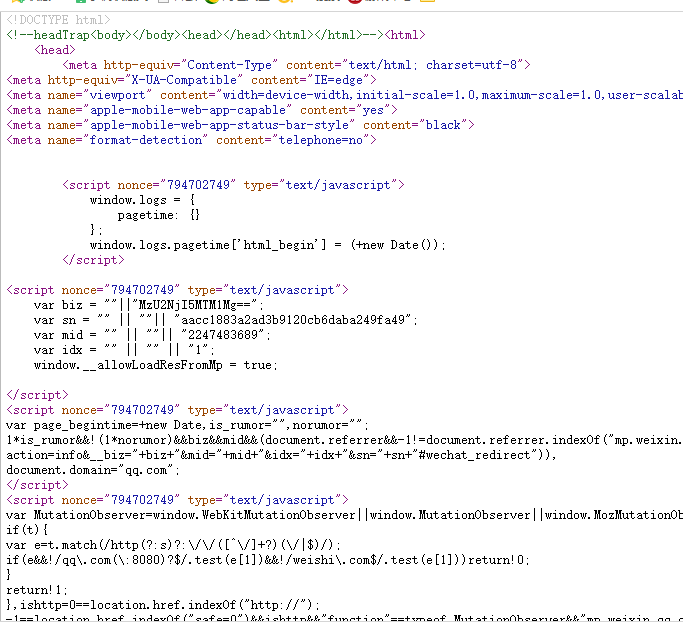Screen dimensions: 683x622
Task: Click the "var page_begintime=+new Date" line
Action: point(187,426)
